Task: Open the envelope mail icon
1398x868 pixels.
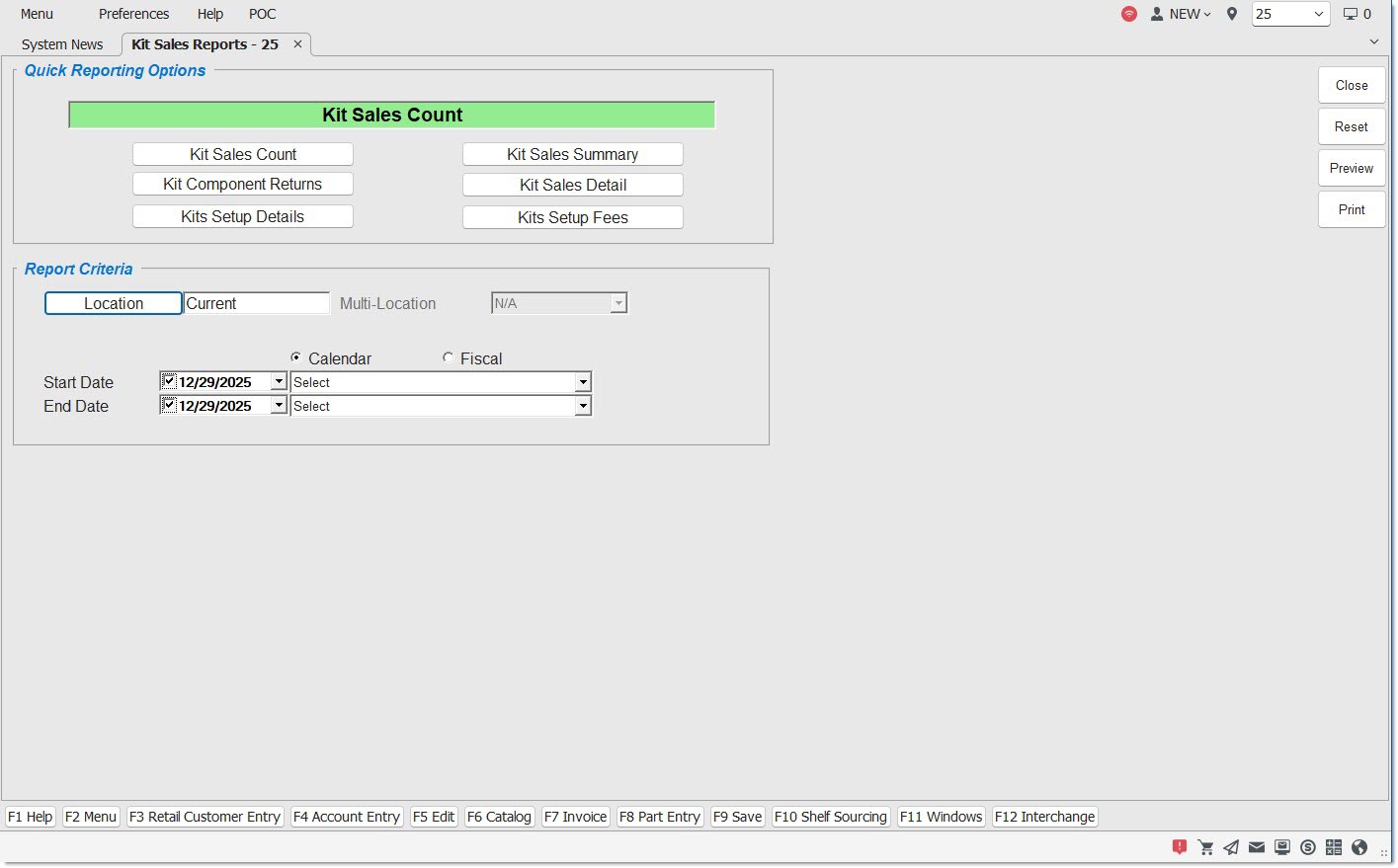Action: [1257, 847]
